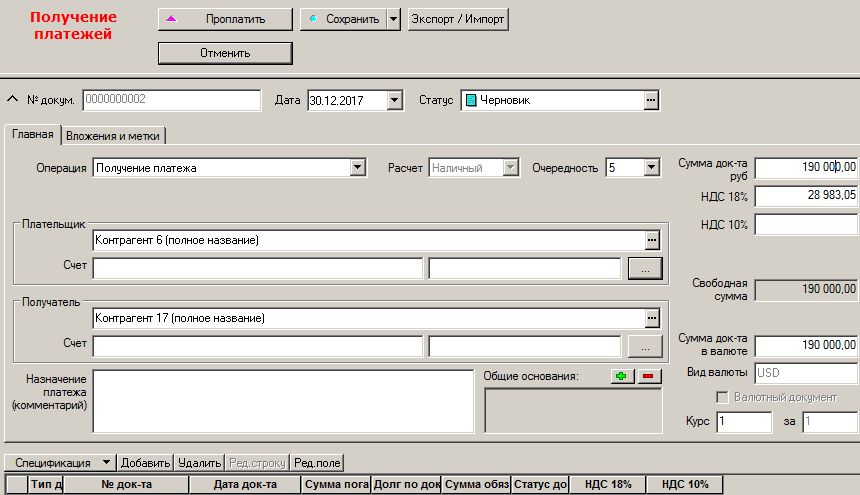Expand the Расчет Наличный dropdown

point(511,168)
